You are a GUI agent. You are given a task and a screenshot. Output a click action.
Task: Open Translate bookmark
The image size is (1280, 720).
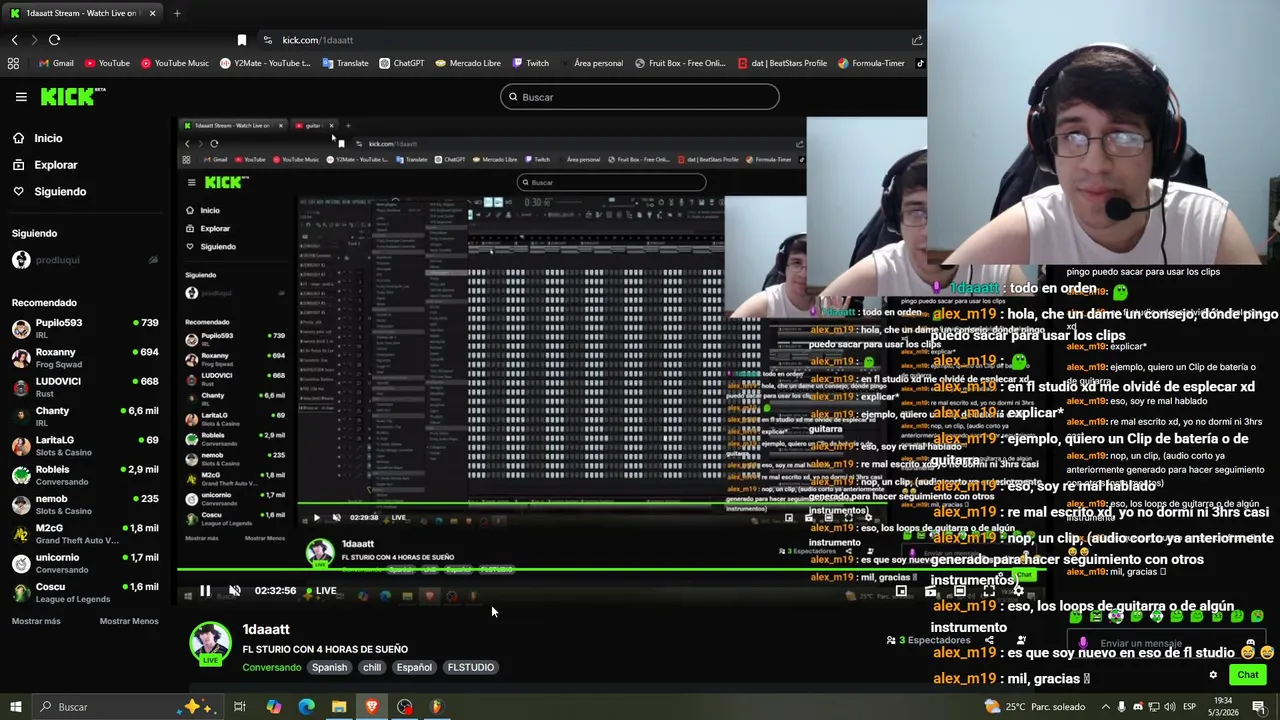pyautogui.click(x=345, y=63)
